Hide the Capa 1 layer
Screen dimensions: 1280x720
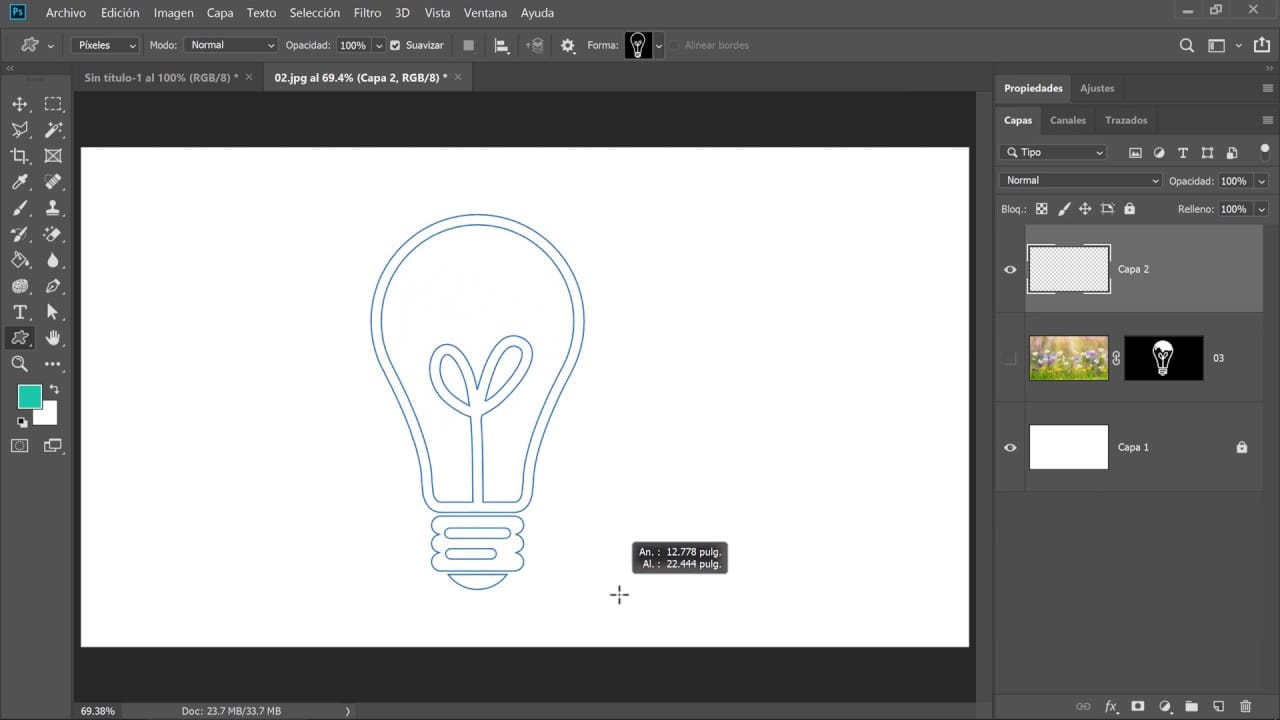[1010, 447]
